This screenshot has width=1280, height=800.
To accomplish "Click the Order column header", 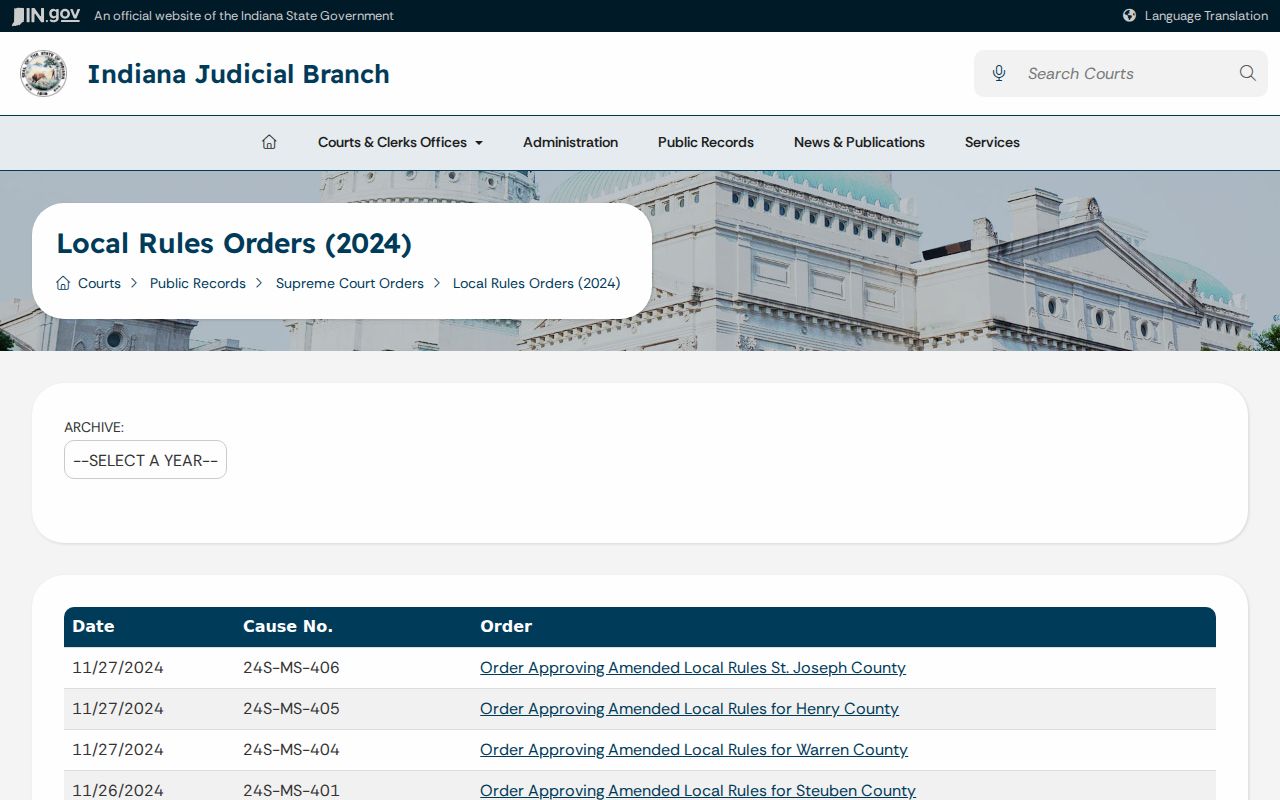I will [x=506, y=627].
